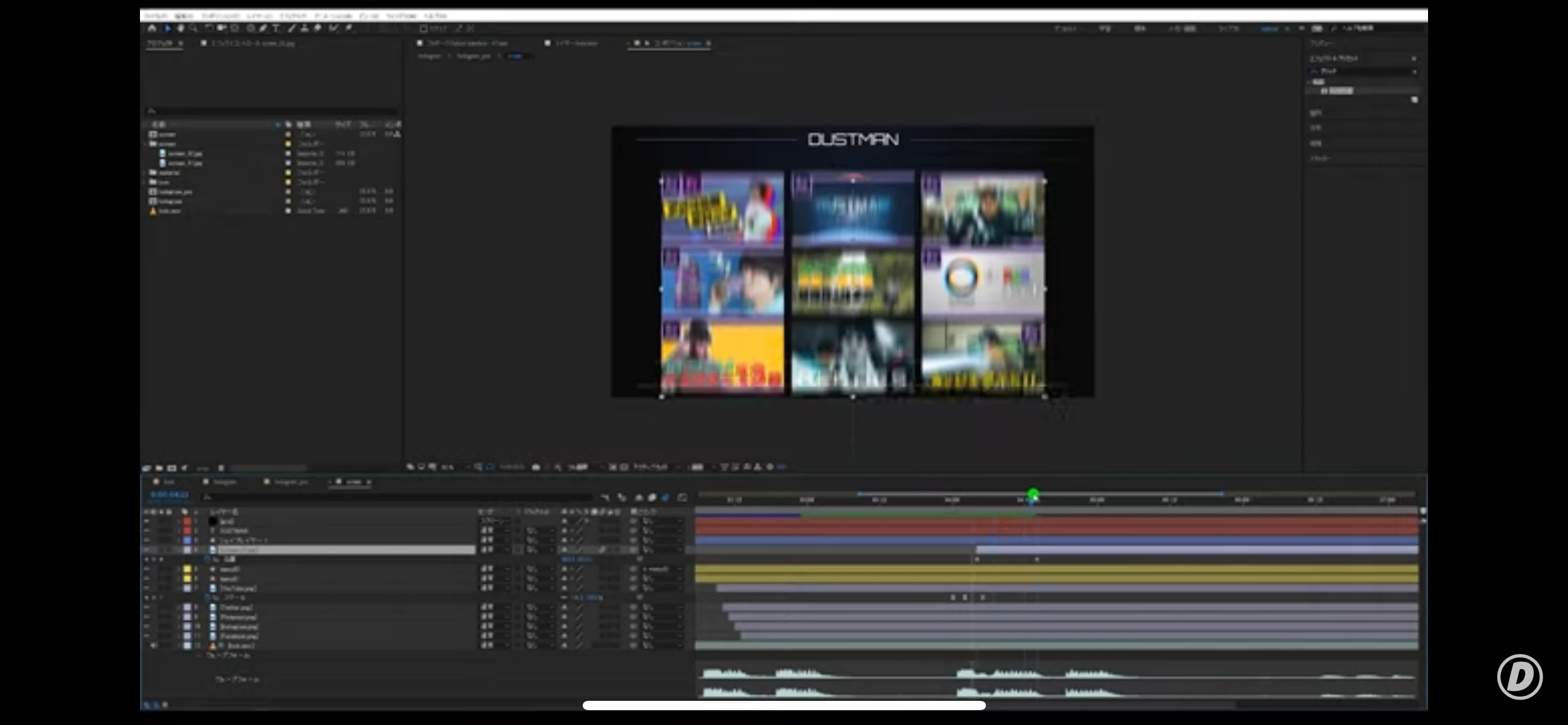This screenshot has height=725, width=1568.
Task: Click the current timecode display in timeline
Action: [169, 495]
